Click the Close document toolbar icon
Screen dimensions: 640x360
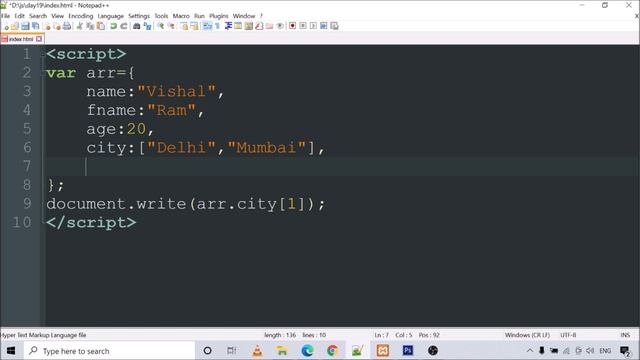(47, 26)
